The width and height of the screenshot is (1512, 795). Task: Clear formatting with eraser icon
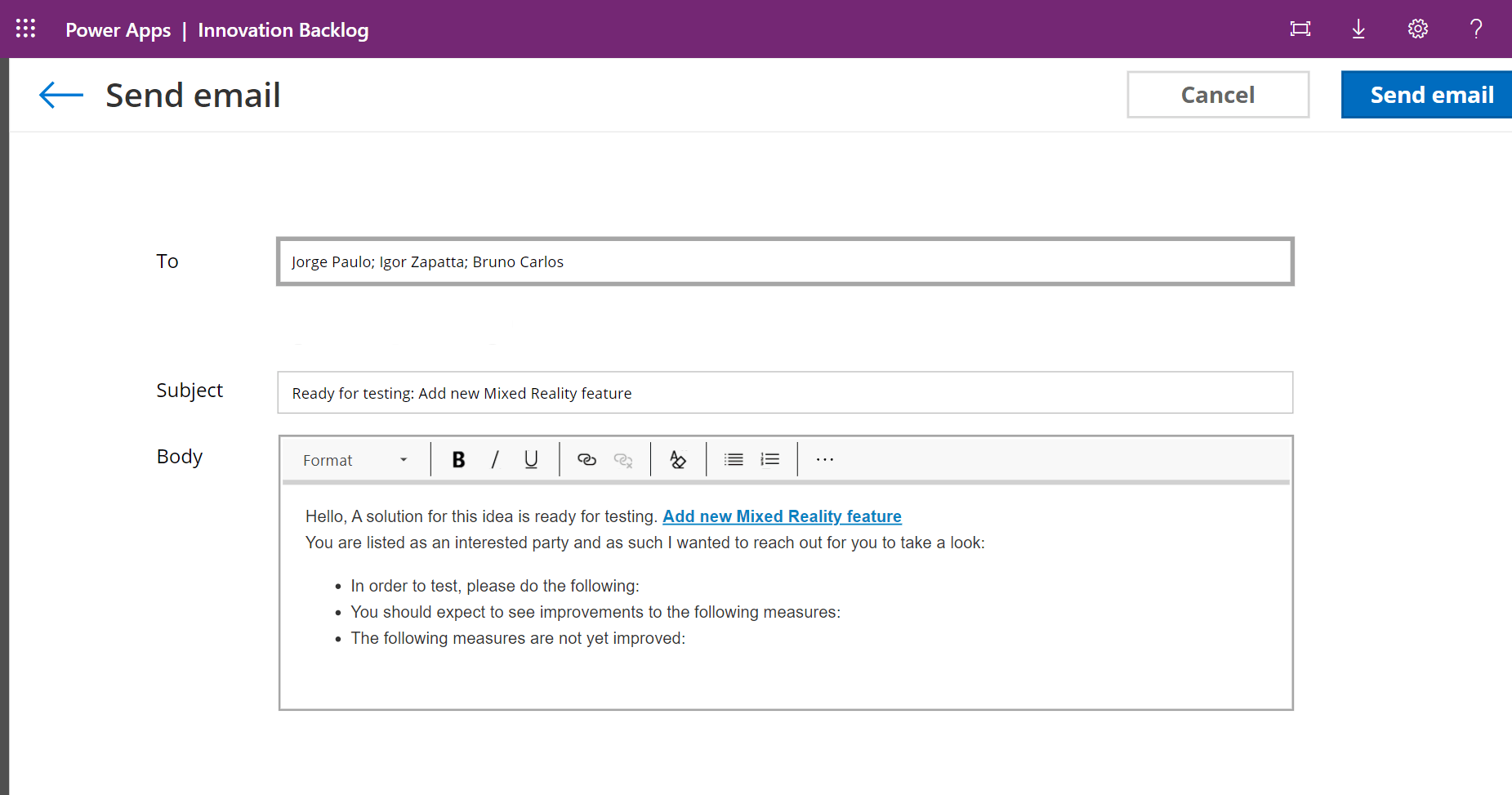point(678,460)
